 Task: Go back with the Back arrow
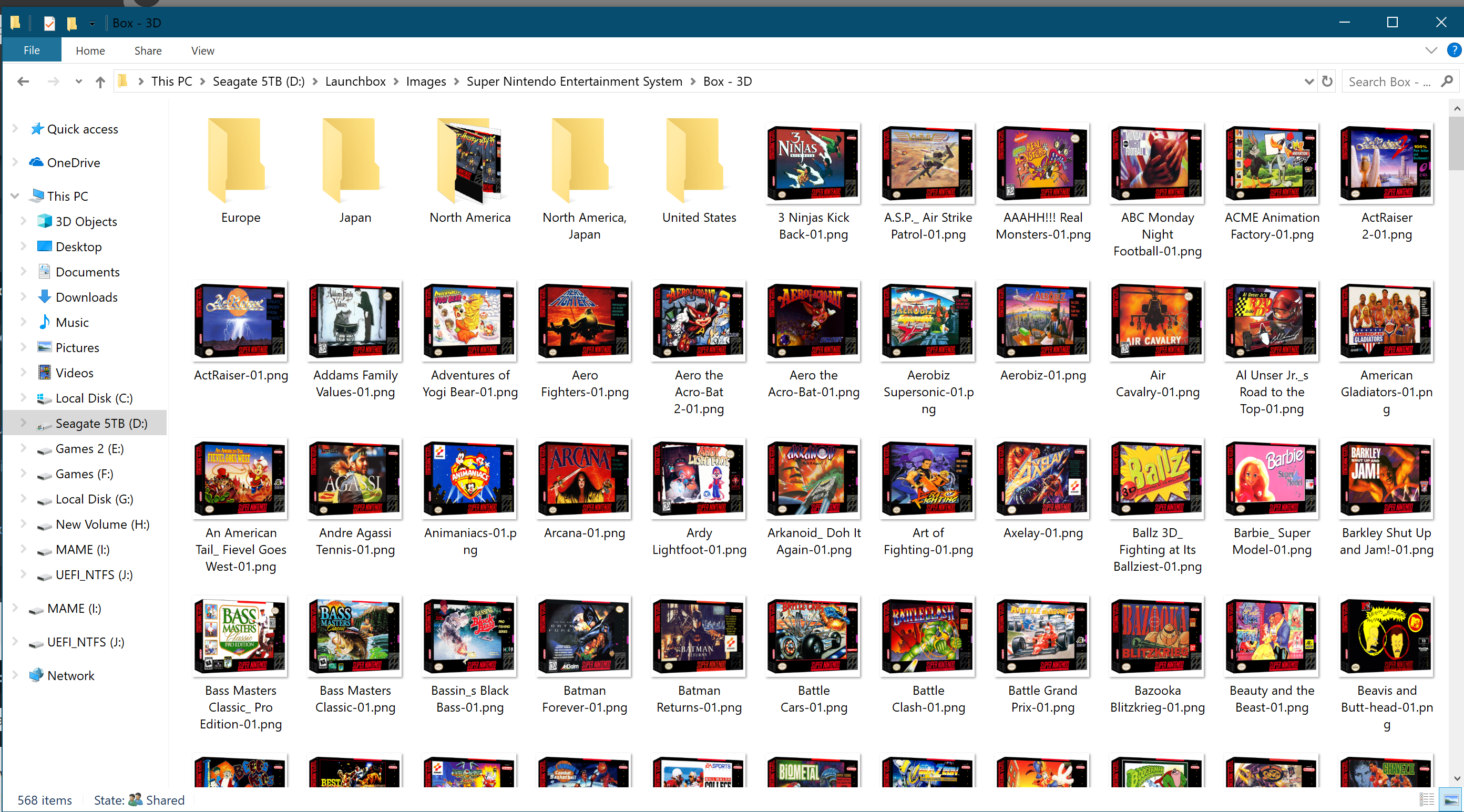pyautogui.click(x=23, y=82)
